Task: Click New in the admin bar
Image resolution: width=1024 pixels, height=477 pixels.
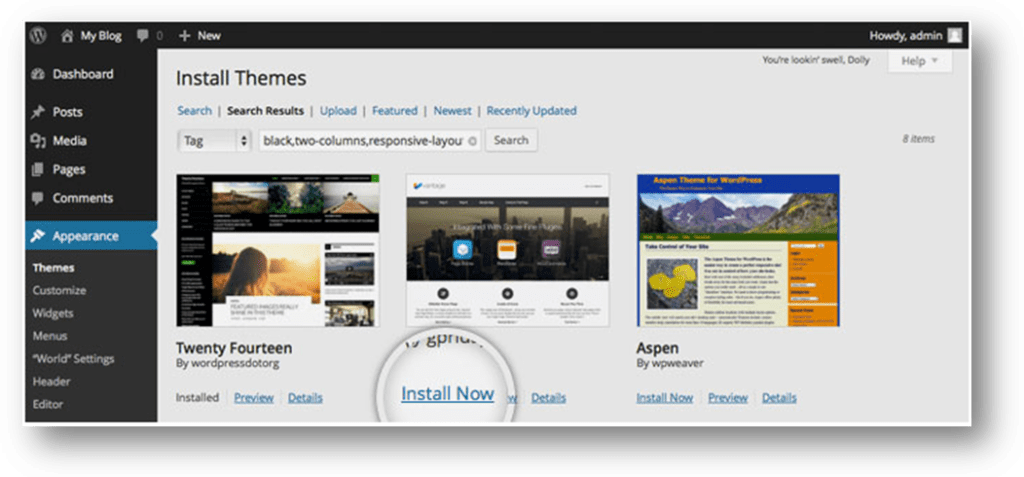Action: tap(209, 36)
